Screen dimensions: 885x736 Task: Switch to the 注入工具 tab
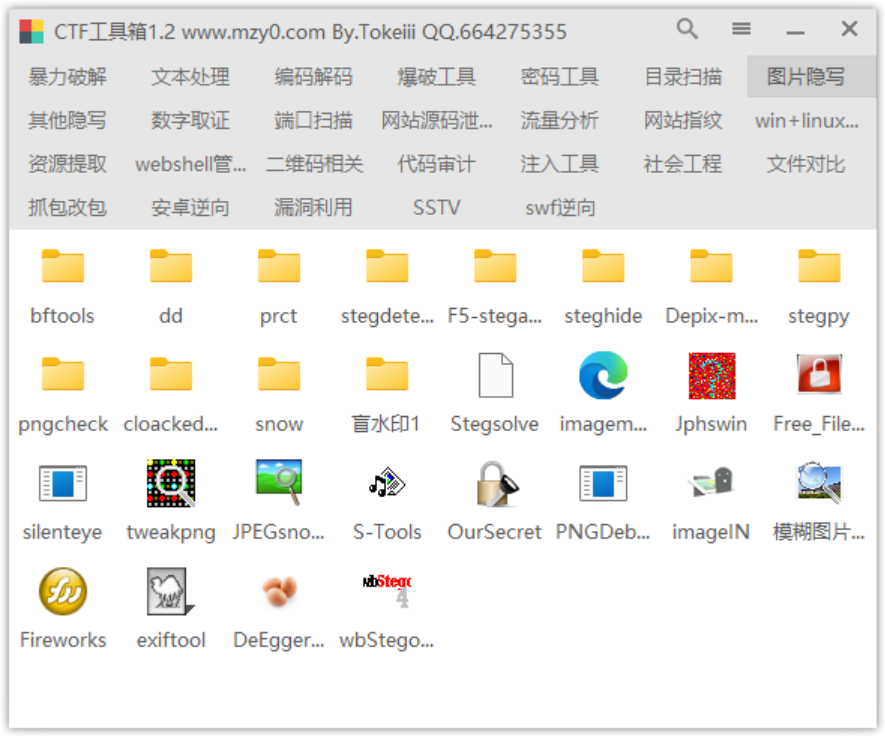(560, 164)
